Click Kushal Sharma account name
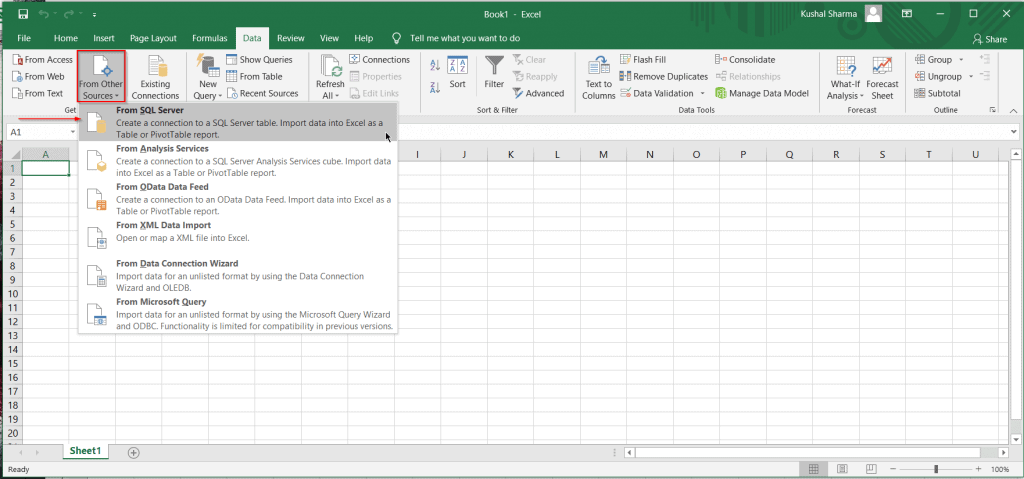Image resolution: width=1024 pixels, height=479 pixels. point(828,14)
